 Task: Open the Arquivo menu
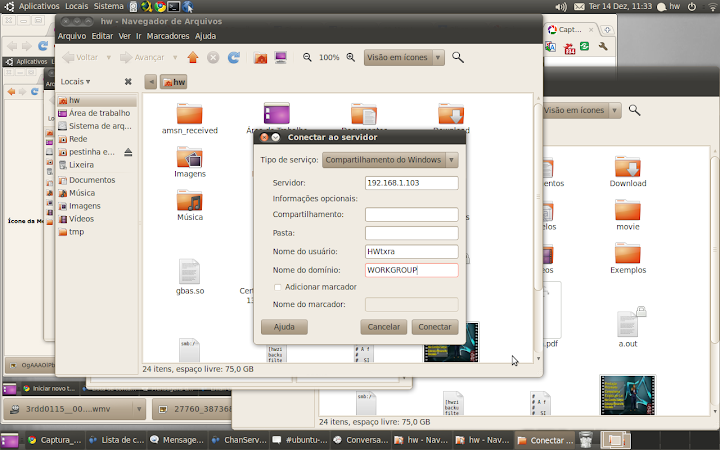click(x=72, y=36)
